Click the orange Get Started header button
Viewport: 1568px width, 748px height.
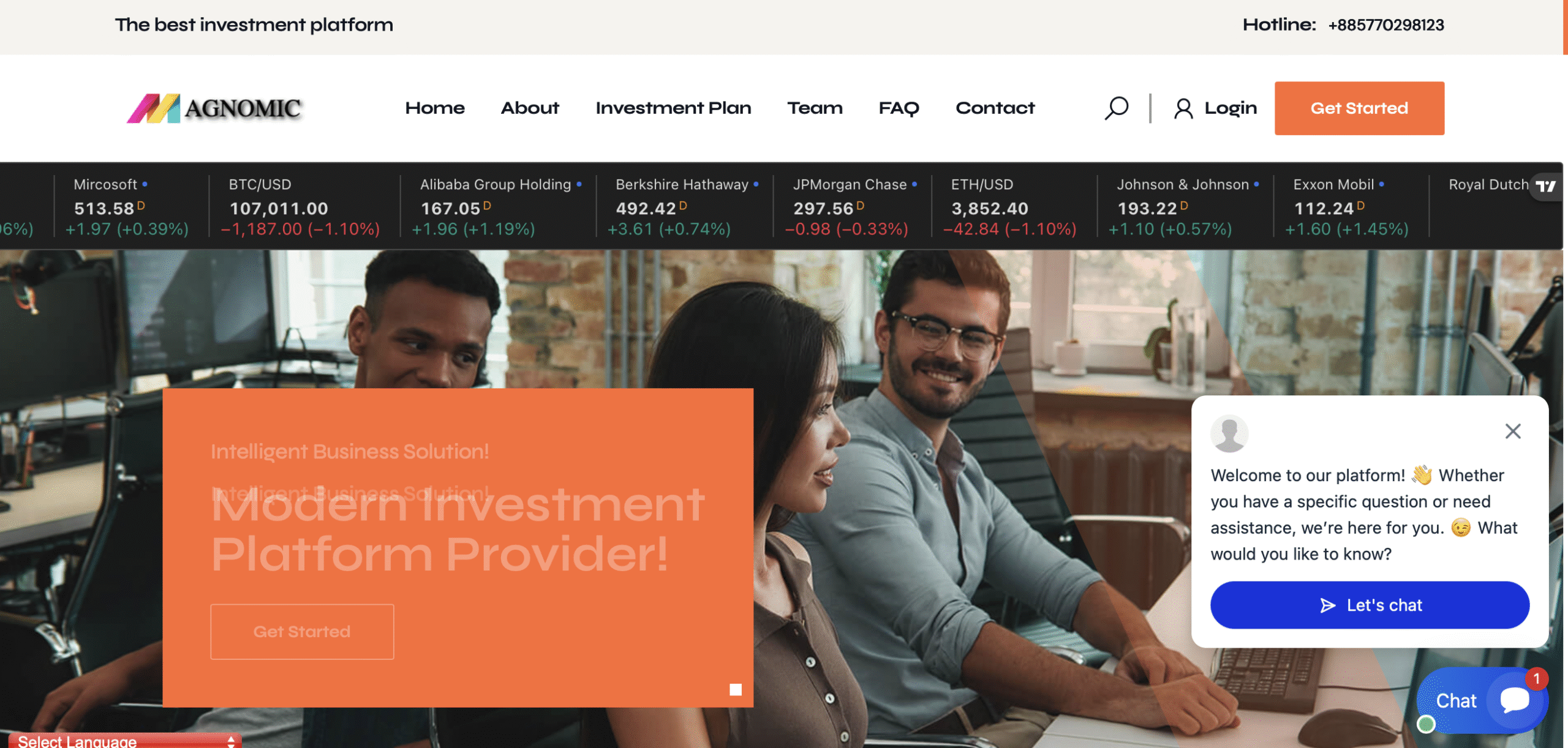pos(1359,108)
